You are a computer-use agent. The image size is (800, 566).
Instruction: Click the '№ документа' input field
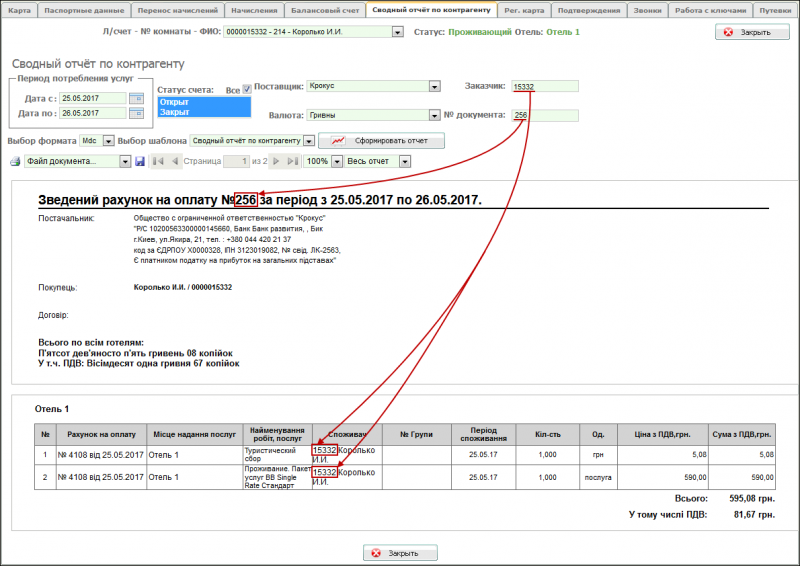544,115
